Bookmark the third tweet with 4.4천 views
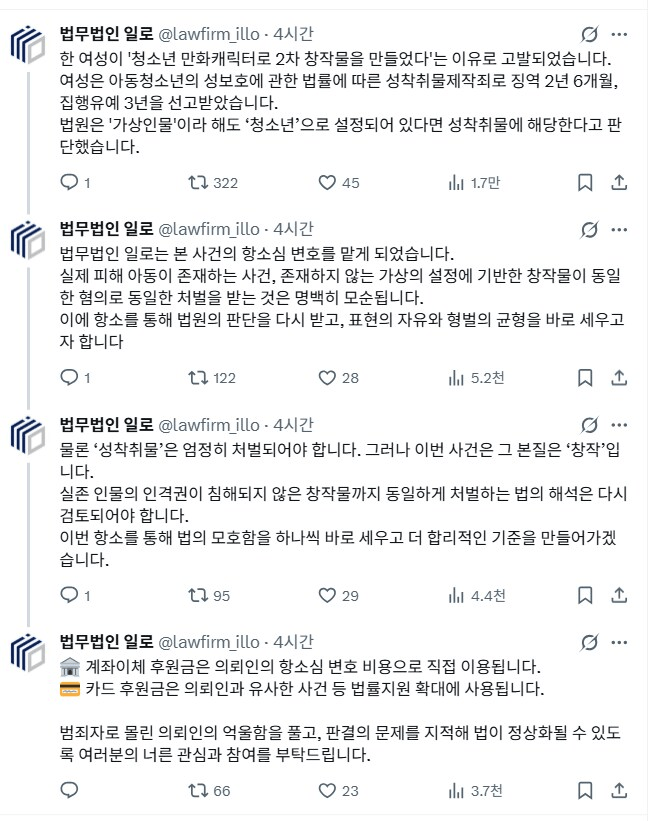The width and height of the screenshot is (654, 821). tap(586, 595)
